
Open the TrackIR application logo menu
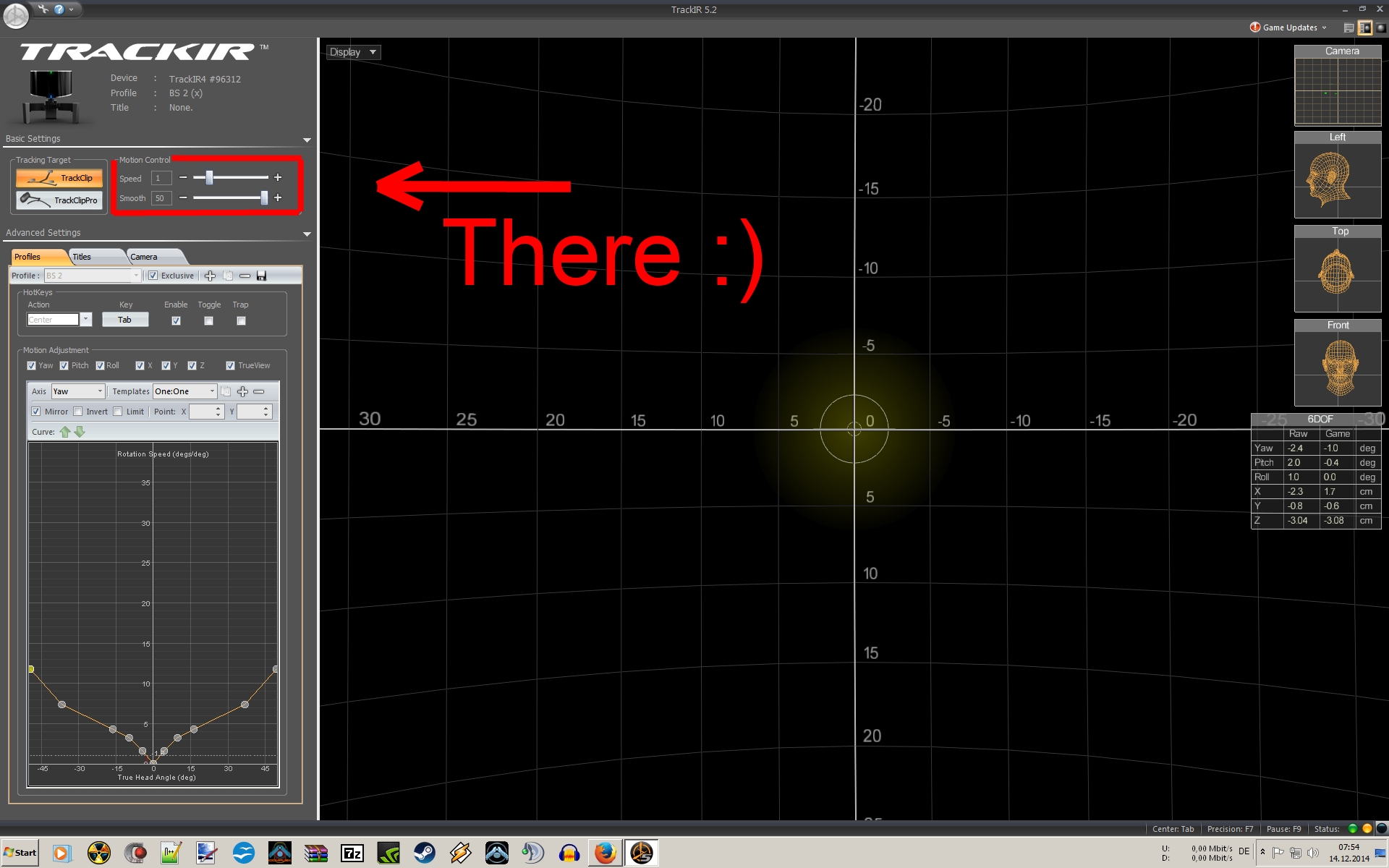tap(16, 15)
